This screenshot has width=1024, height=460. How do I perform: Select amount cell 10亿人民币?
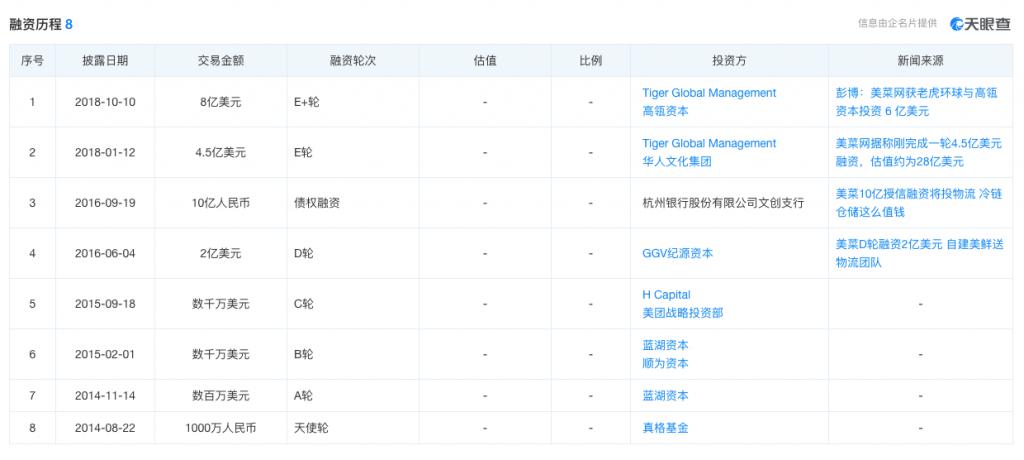point(221,203)
